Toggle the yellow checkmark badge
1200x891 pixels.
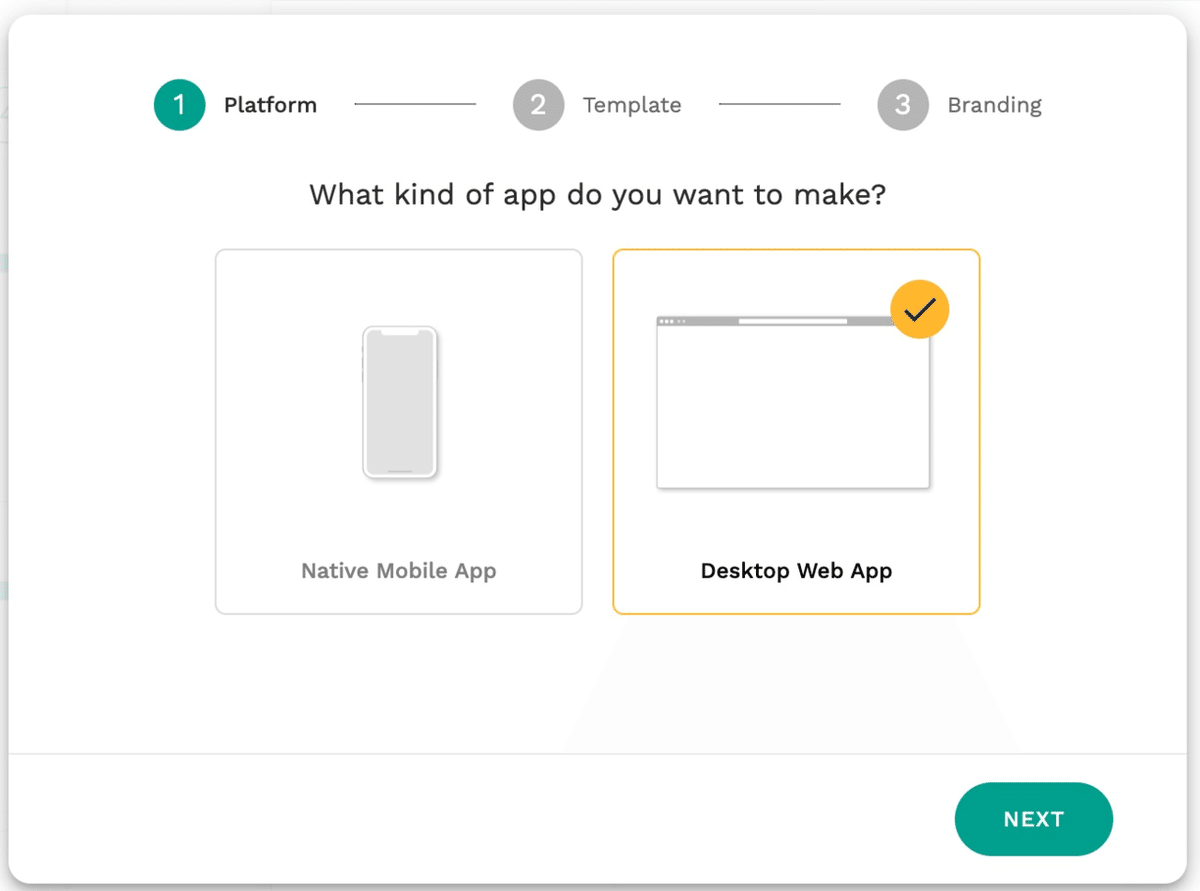[919, 309]
